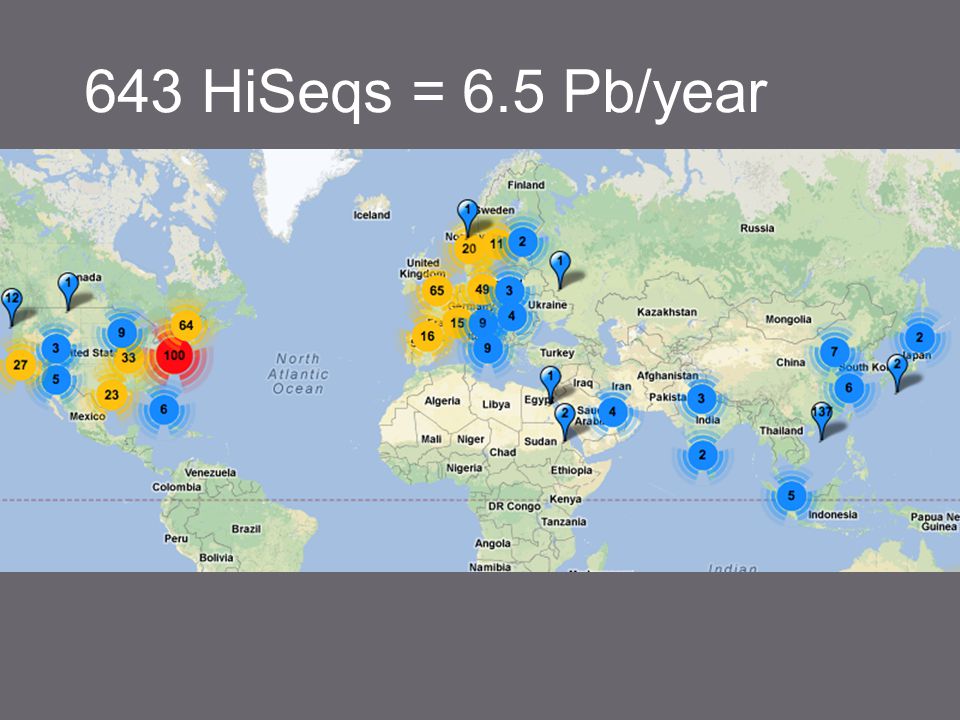Open the blue 5 cluster above Mexico
This screenshot has width=960, height=720.
tap(56, 379)
